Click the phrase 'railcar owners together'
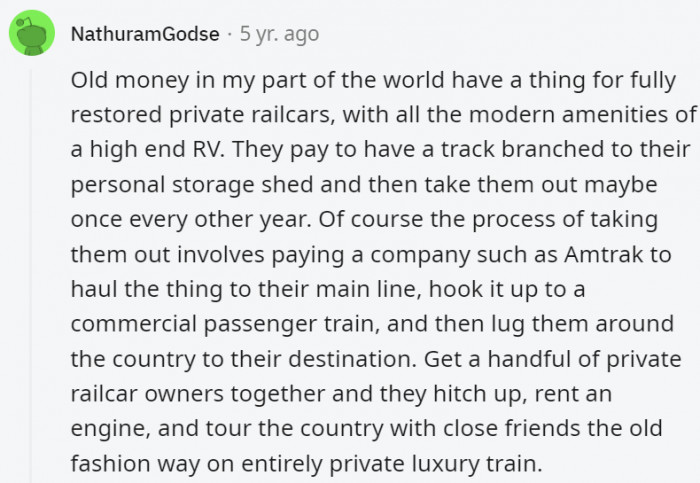700x483 pixels. 198,394
